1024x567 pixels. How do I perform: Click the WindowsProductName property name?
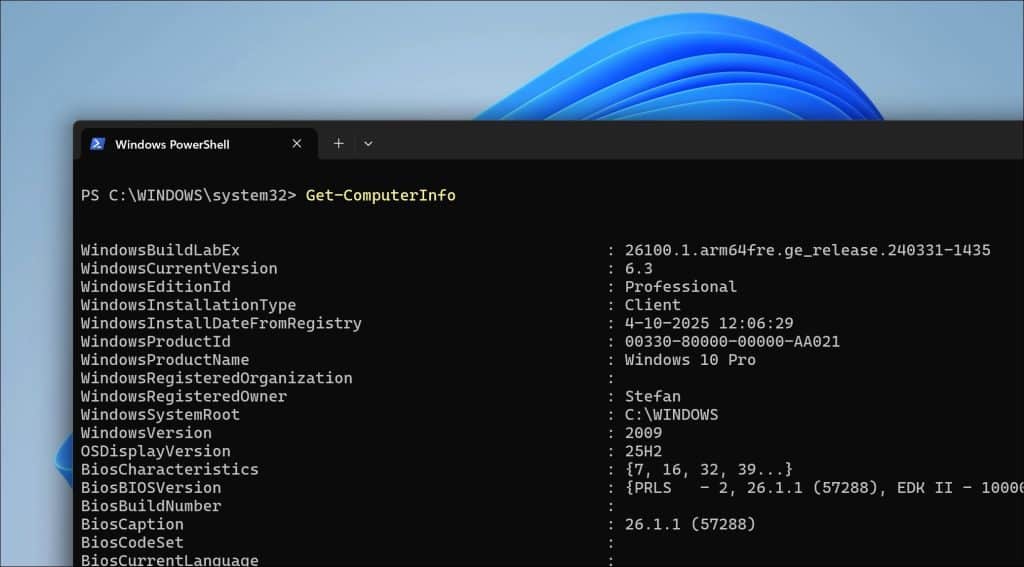pyautogui.click(x=165, y=360)
